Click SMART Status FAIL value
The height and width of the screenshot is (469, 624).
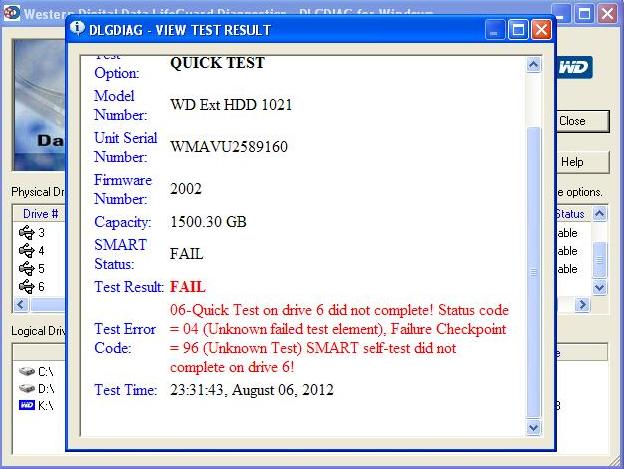tap(186, 254)
